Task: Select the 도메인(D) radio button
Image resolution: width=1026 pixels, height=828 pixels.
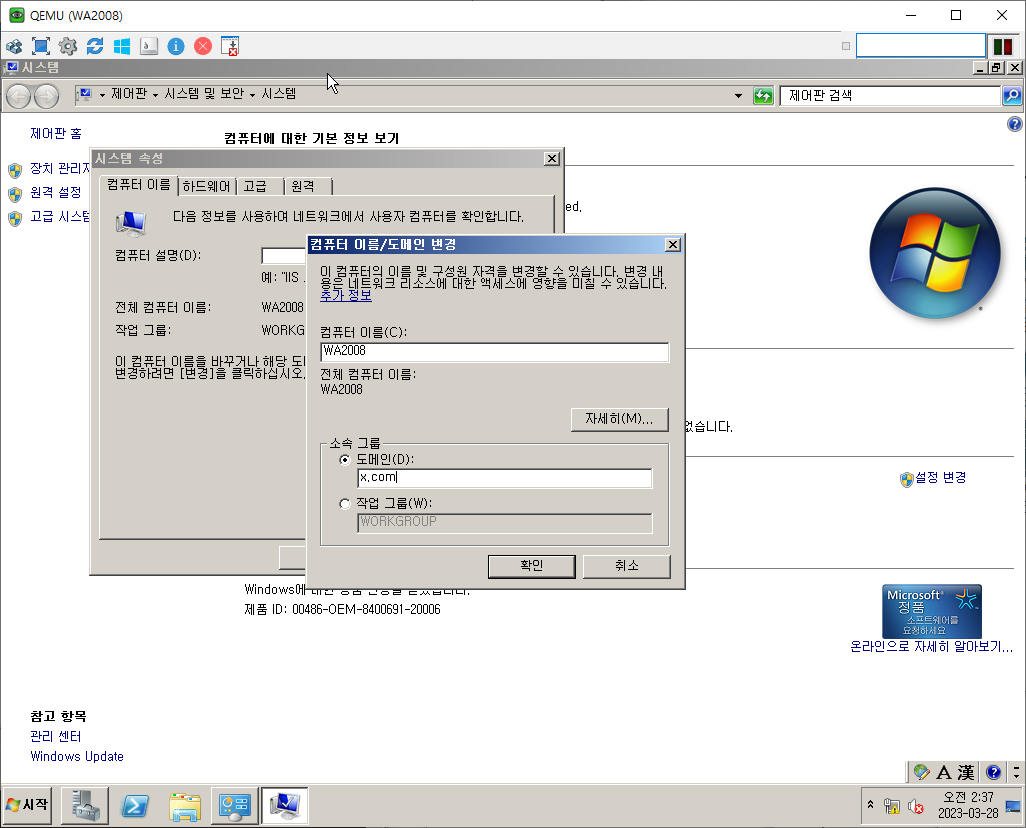Action: [x=345, y=460]
